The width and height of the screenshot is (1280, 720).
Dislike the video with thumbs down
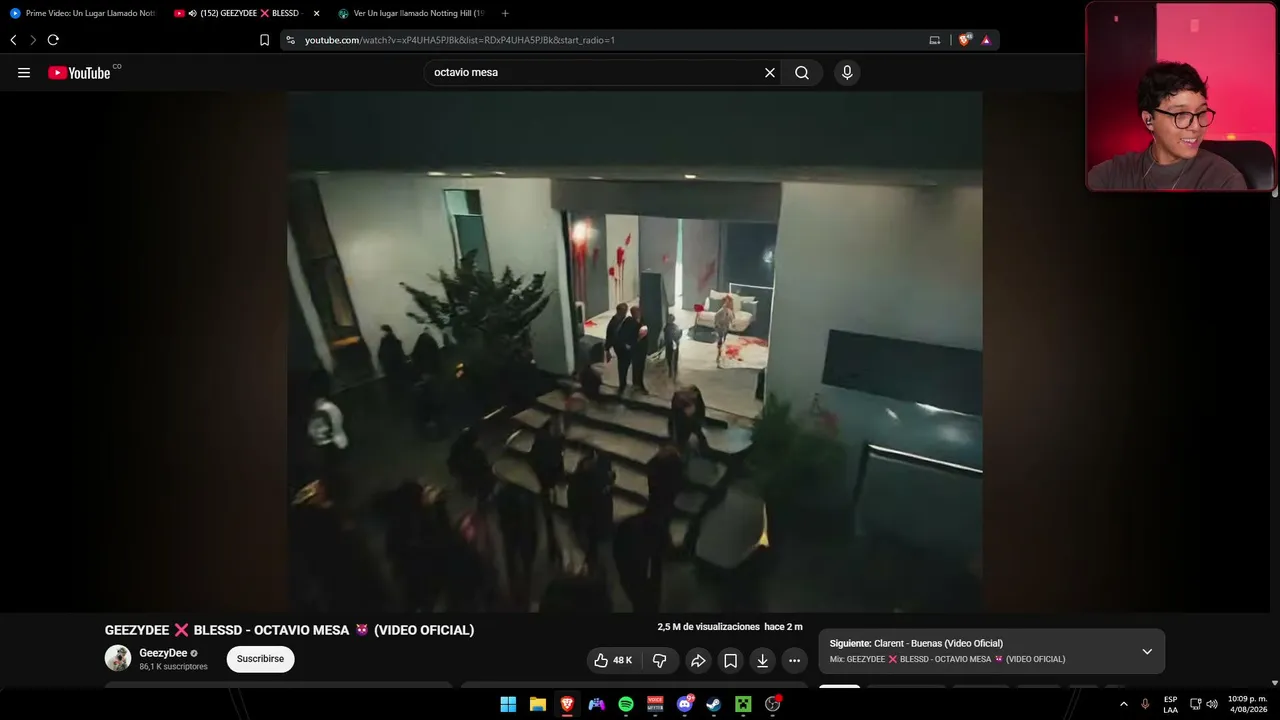(x=659, y=660)
